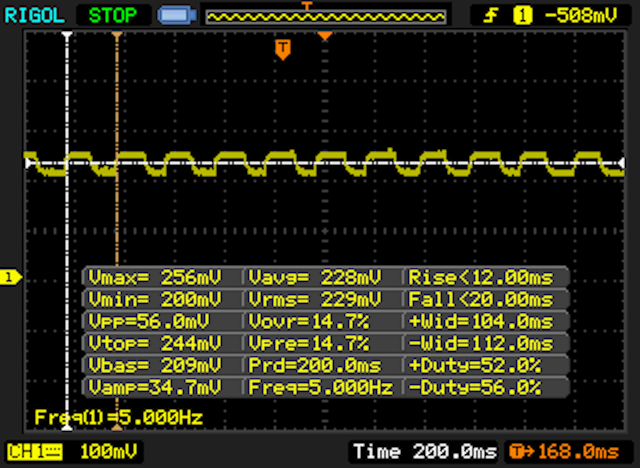Click the Time 200.0ms timebase readout

[x=425, y=452]
